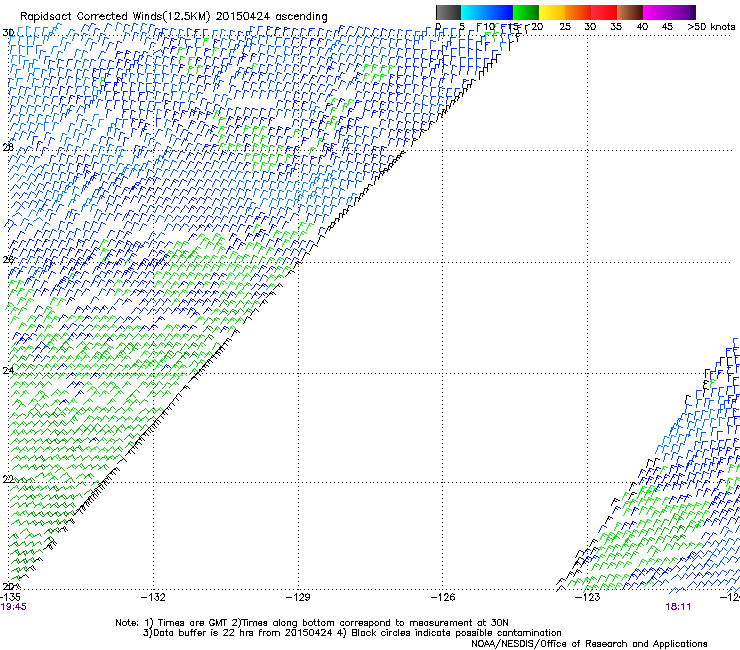Image resolution: width=740 pixels, height=650 pixels.
Task: Click the cyan-blue 5-15 knots color segment
Action: [x=487, y=12]
